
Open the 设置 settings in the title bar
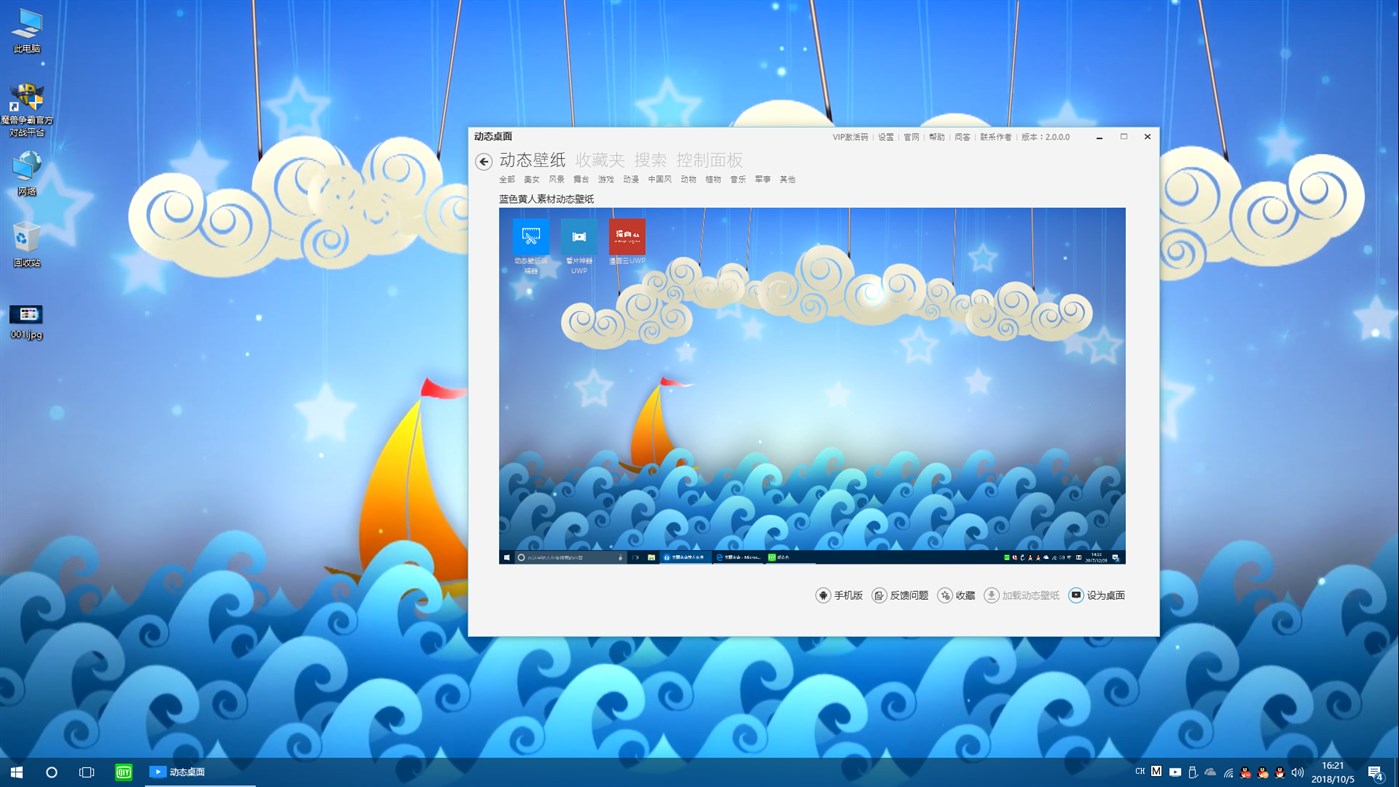click(x=886, y=136)
